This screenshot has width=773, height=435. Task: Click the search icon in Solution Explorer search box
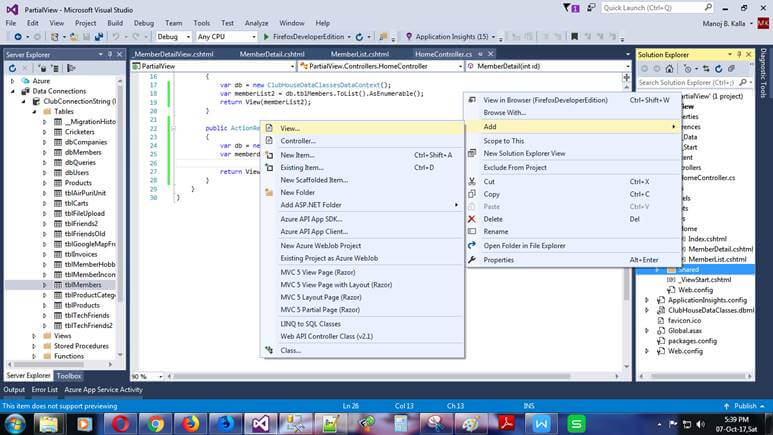[x=743, y=82]
